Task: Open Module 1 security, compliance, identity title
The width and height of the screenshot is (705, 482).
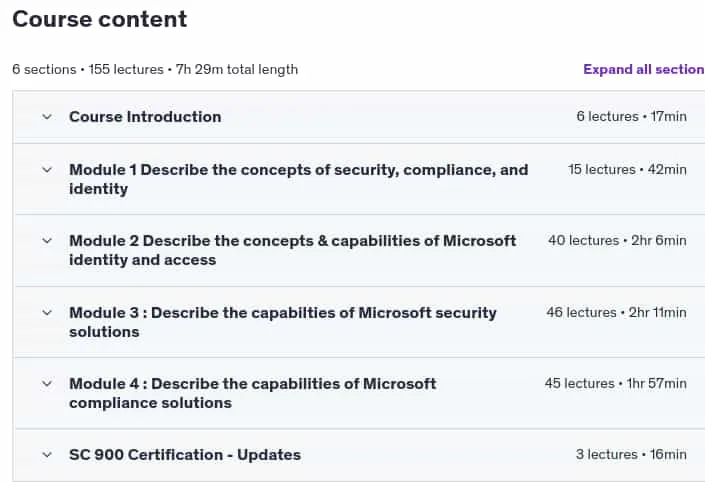Action: 299,179
